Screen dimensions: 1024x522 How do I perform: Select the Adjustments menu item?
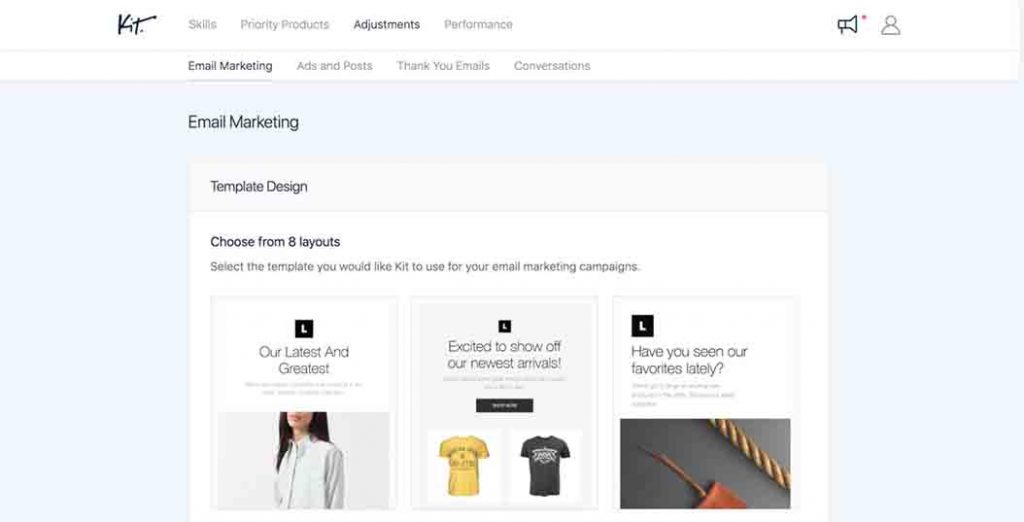click(387, 25)
